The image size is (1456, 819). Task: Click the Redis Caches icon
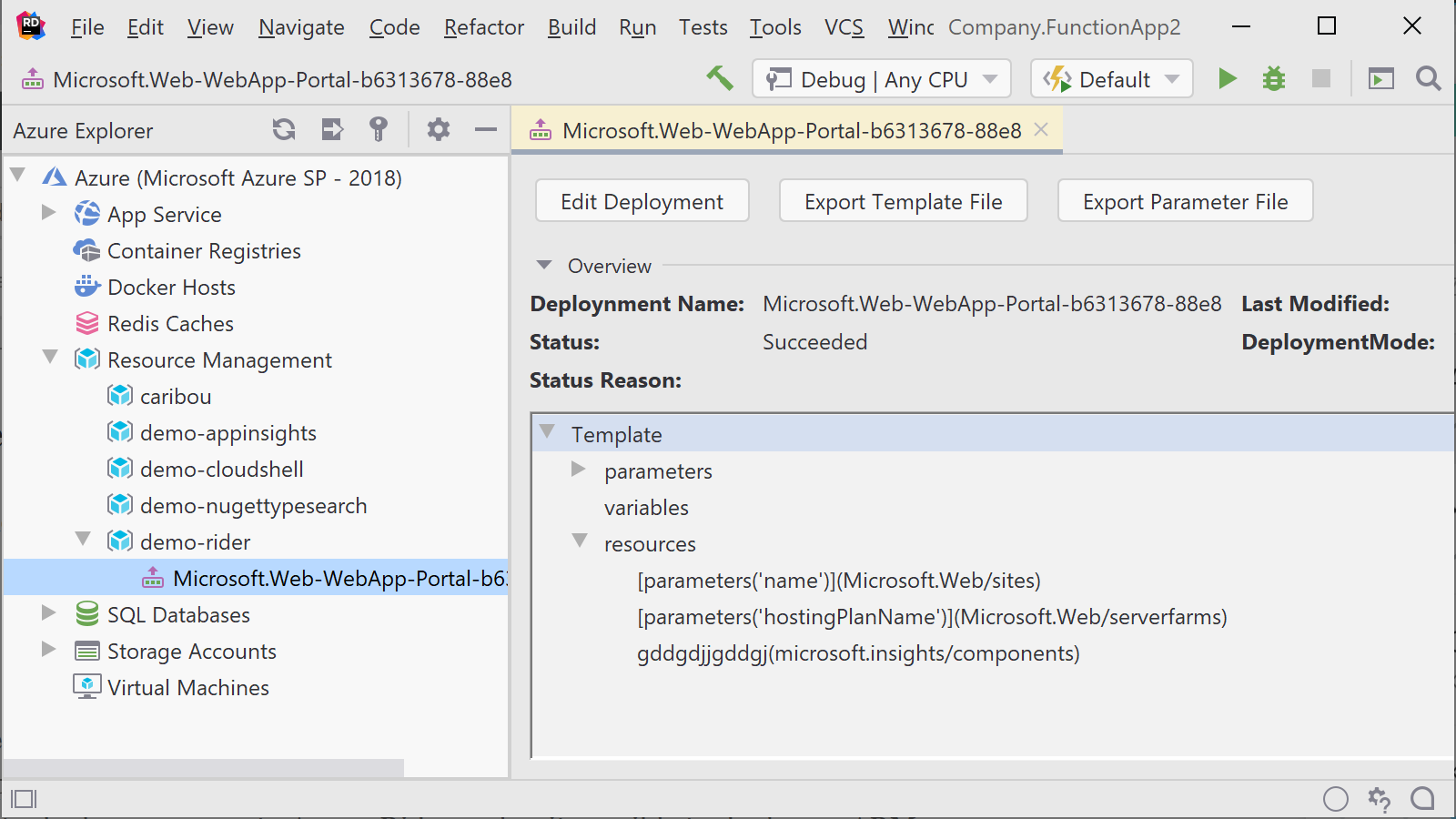87,323
